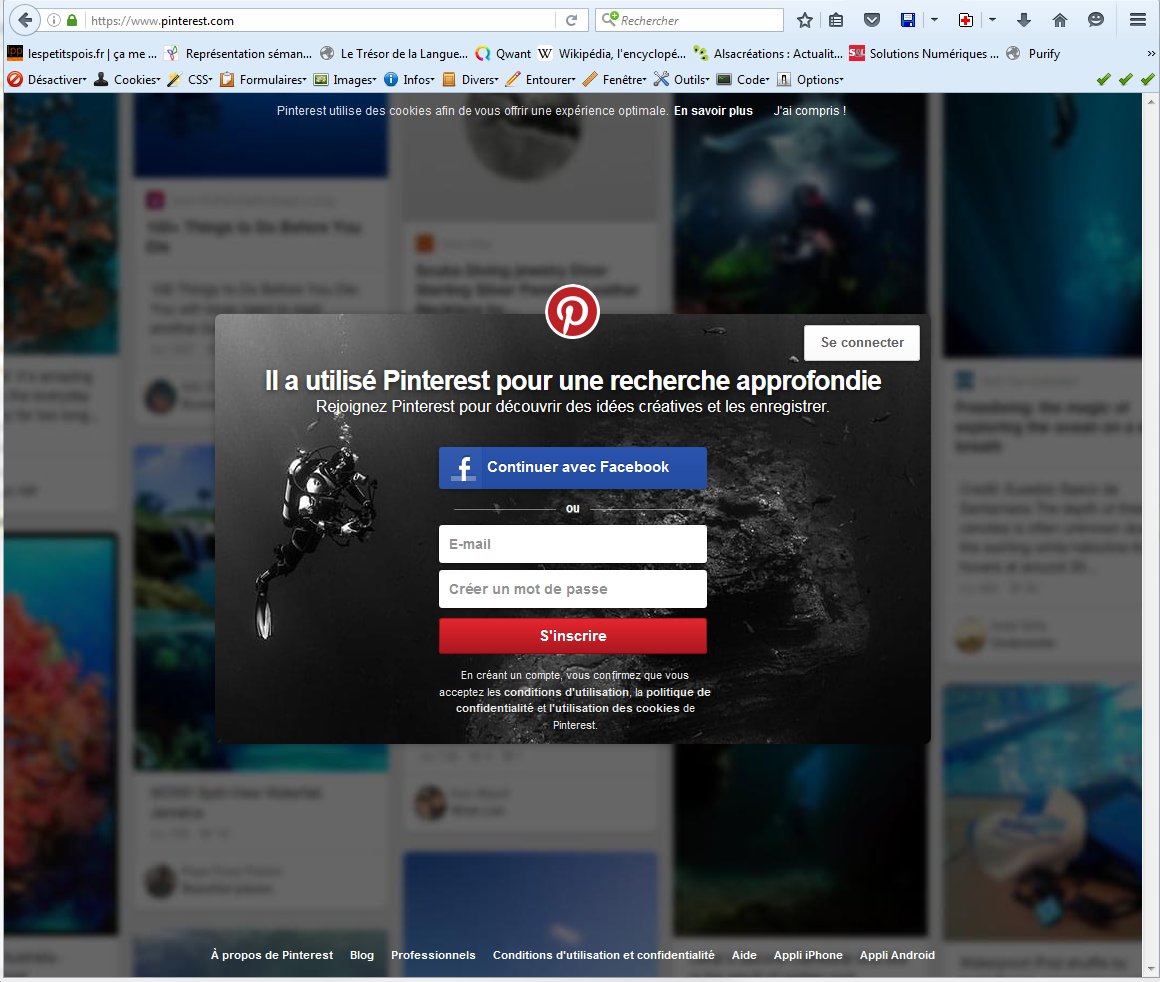Open the site information icon in the address bar
The width and height of the screenshot is (1160, 982).
(54, 20)
